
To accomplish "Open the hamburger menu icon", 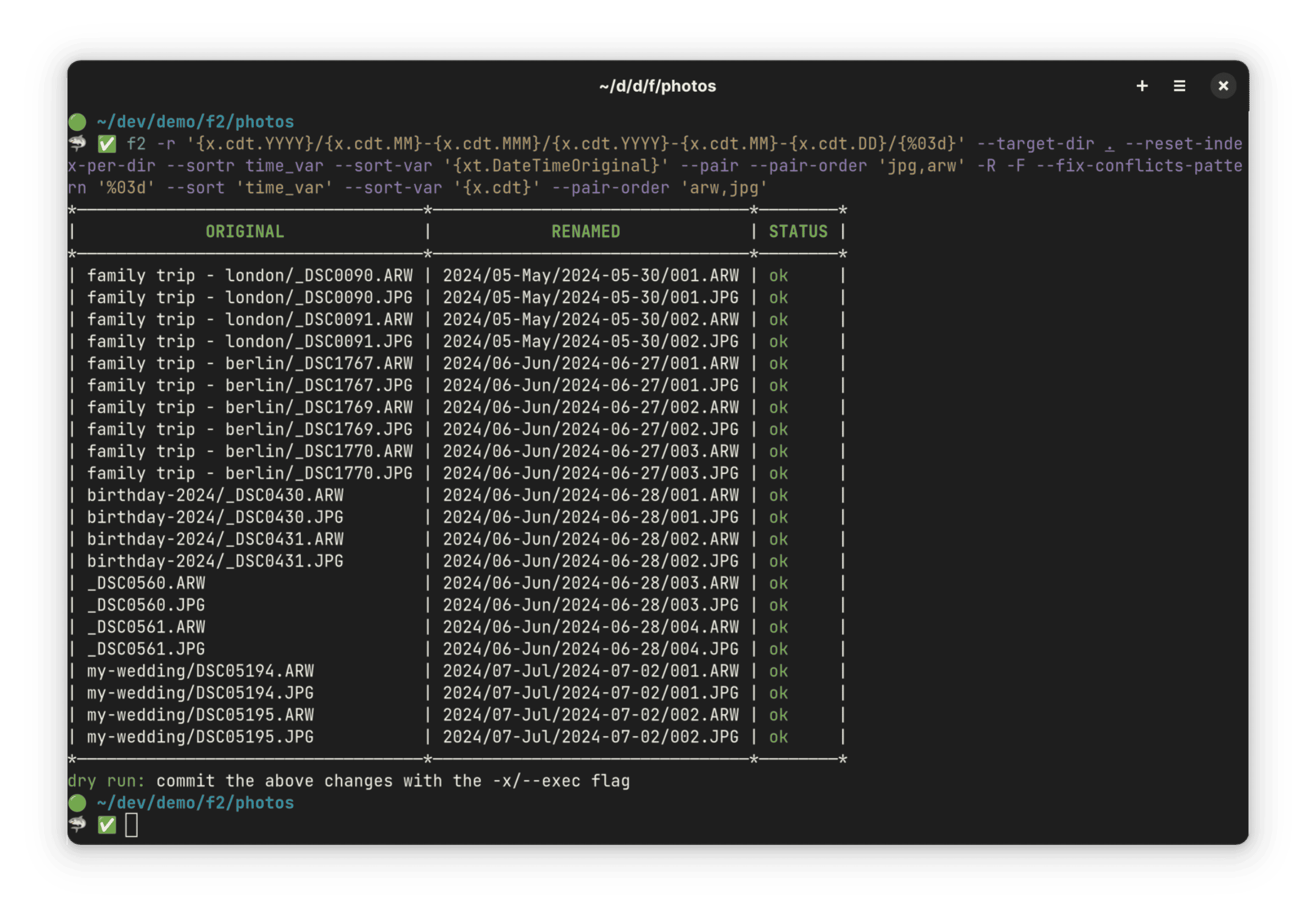I will coord(1179,86).
